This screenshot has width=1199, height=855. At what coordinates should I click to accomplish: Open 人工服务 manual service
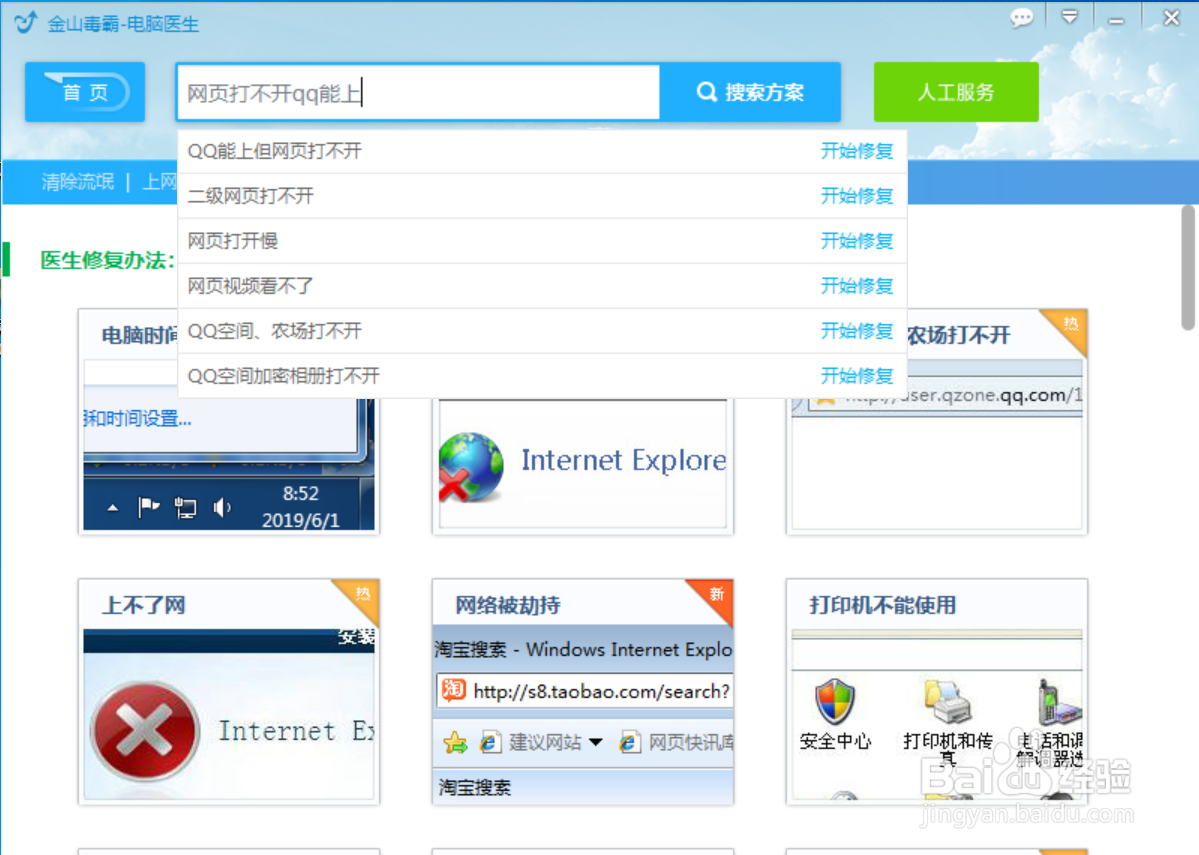(x=956, y=93)
